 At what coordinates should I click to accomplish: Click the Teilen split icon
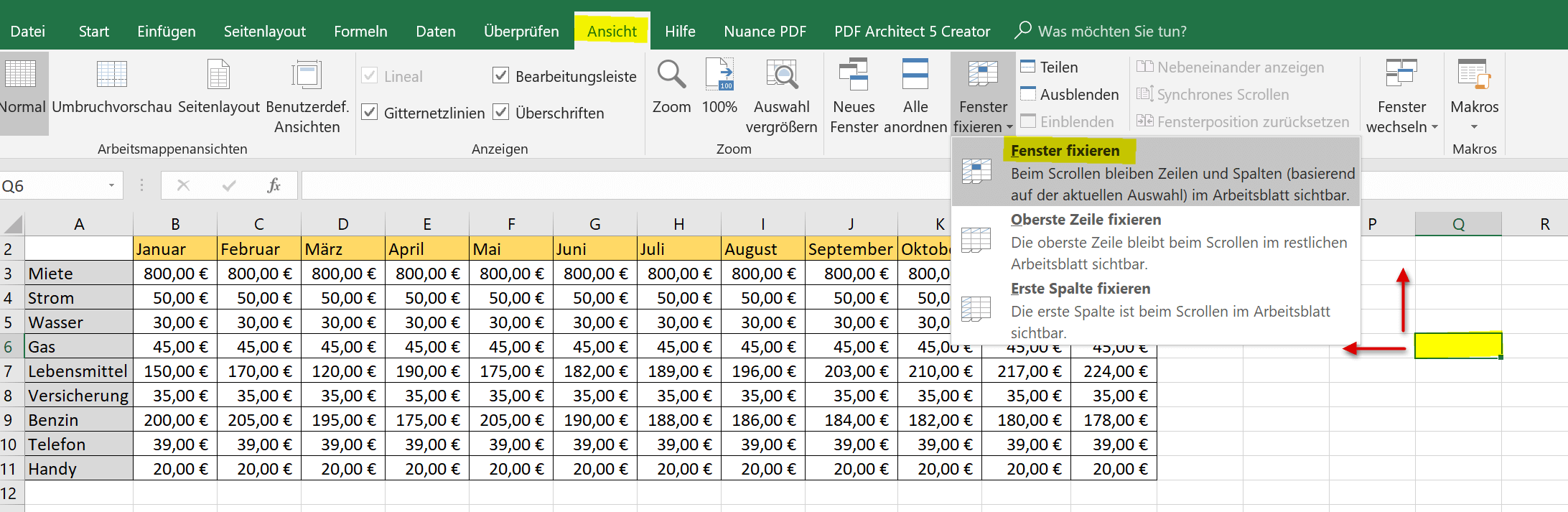[1028, 67]
